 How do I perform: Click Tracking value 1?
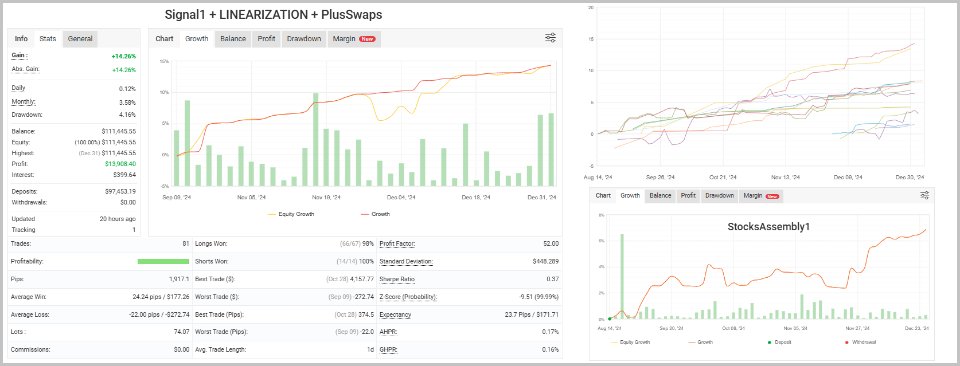point(134,230)
